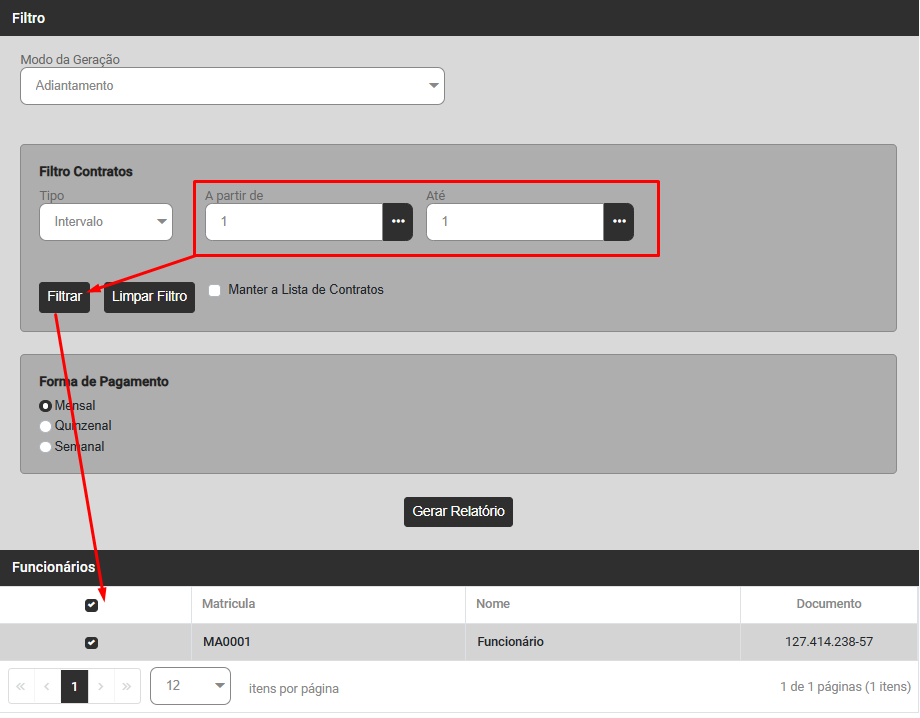Click the Filtrar button
Viewport: 920px width, 718px height.
(x=64, y=297)
